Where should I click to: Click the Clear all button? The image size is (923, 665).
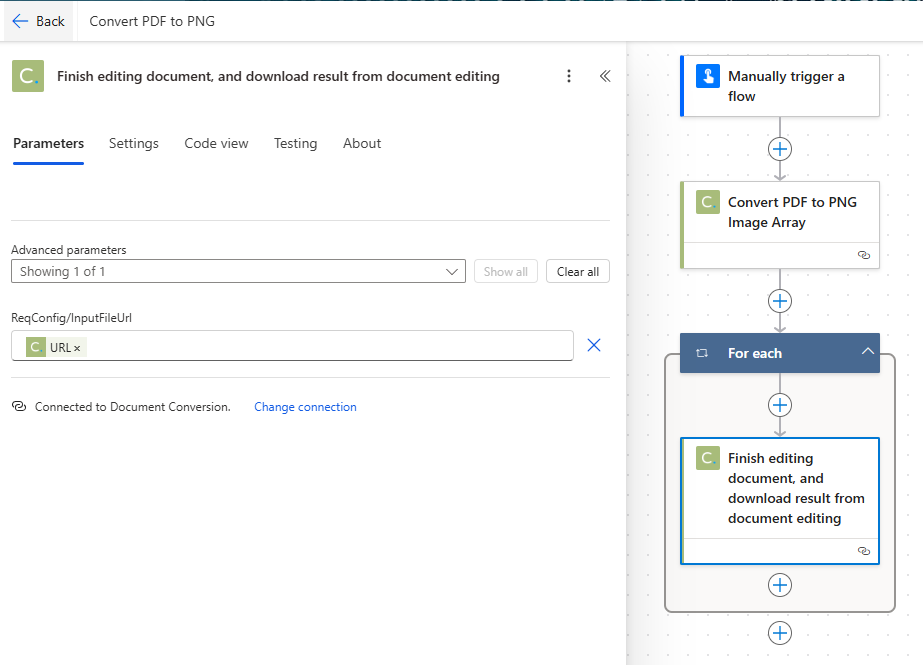577,271
